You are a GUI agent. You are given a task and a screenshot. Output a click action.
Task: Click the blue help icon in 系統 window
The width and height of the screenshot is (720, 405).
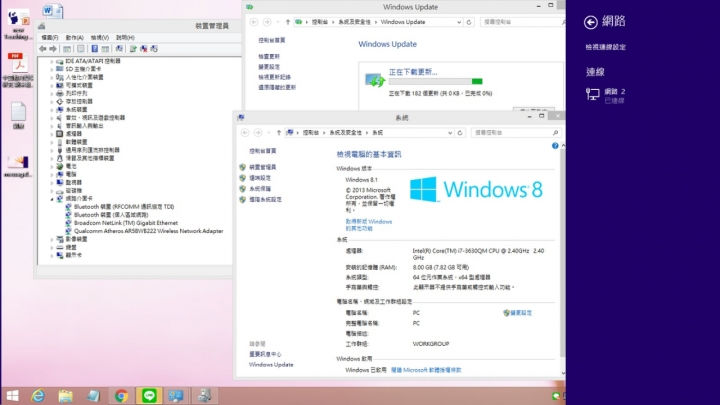click(555, 146)
